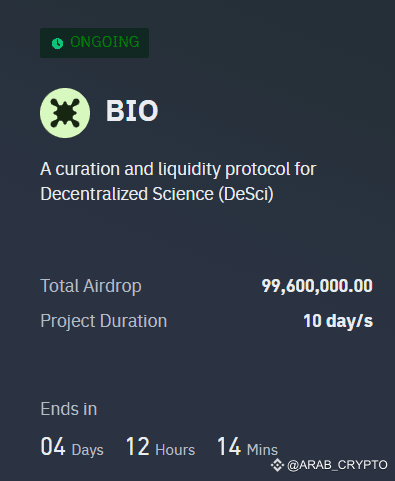The width and height of the screenshot is (395, 481).
Task: Click the 'Hours' countdown unit label
Action: click(x=175, y=450)
